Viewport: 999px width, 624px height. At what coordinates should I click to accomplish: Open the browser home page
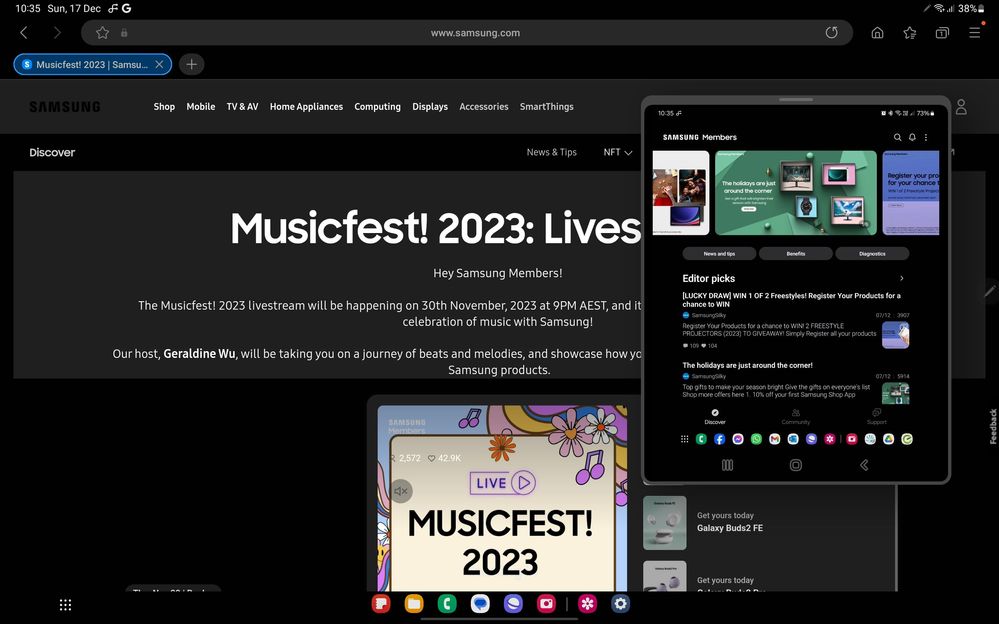[877, 33]
